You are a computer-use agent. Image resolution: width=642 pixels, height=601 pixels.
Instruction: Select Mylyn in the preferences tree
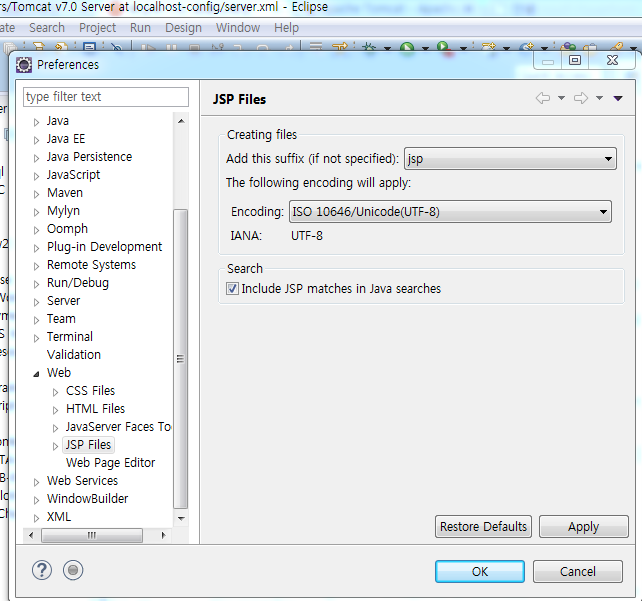63,211
